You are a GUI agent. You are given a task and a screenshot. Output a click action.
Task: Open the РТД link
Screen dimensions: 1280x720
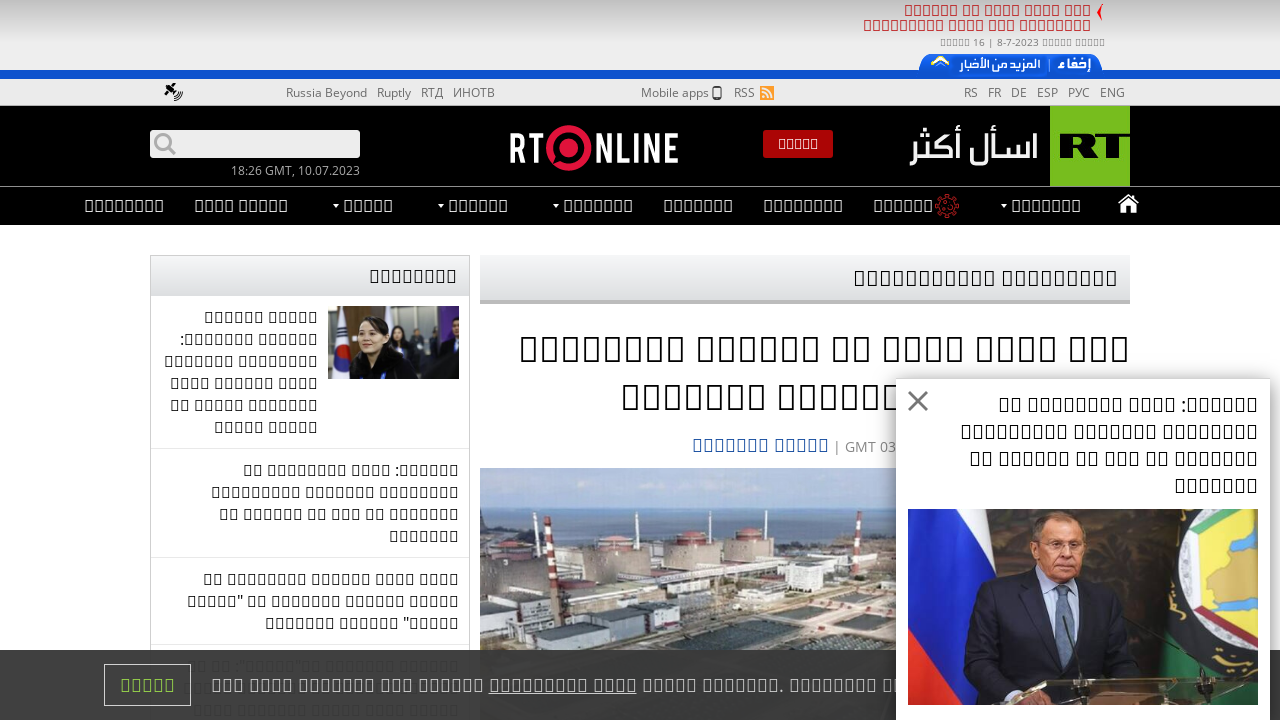[432, 93]
